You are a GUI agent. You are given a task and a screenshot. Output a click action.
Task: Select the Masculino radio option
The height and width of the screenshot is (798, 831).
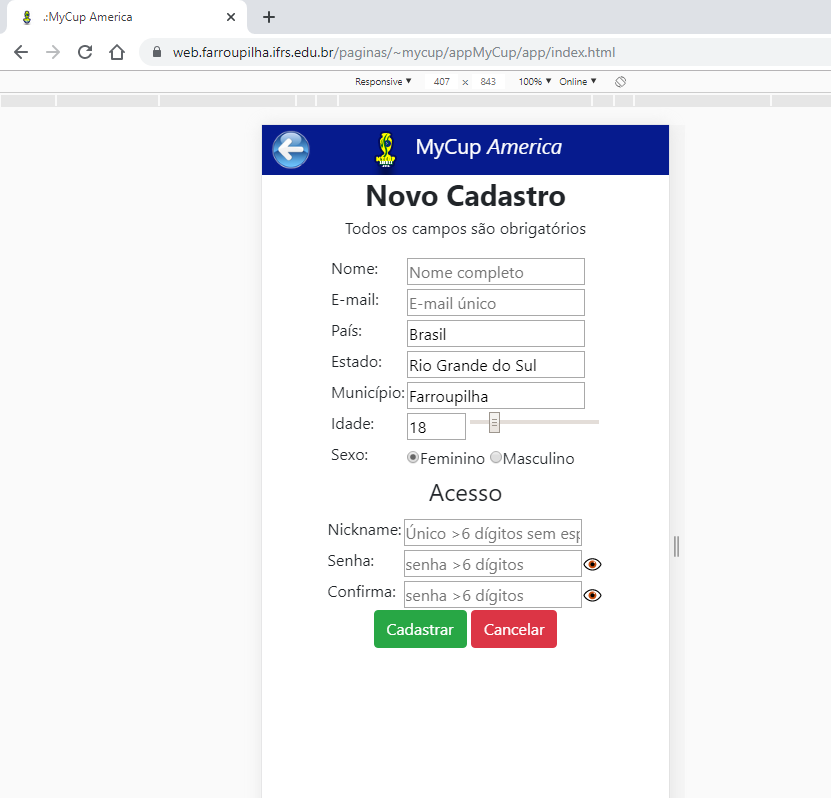point(496,457)
